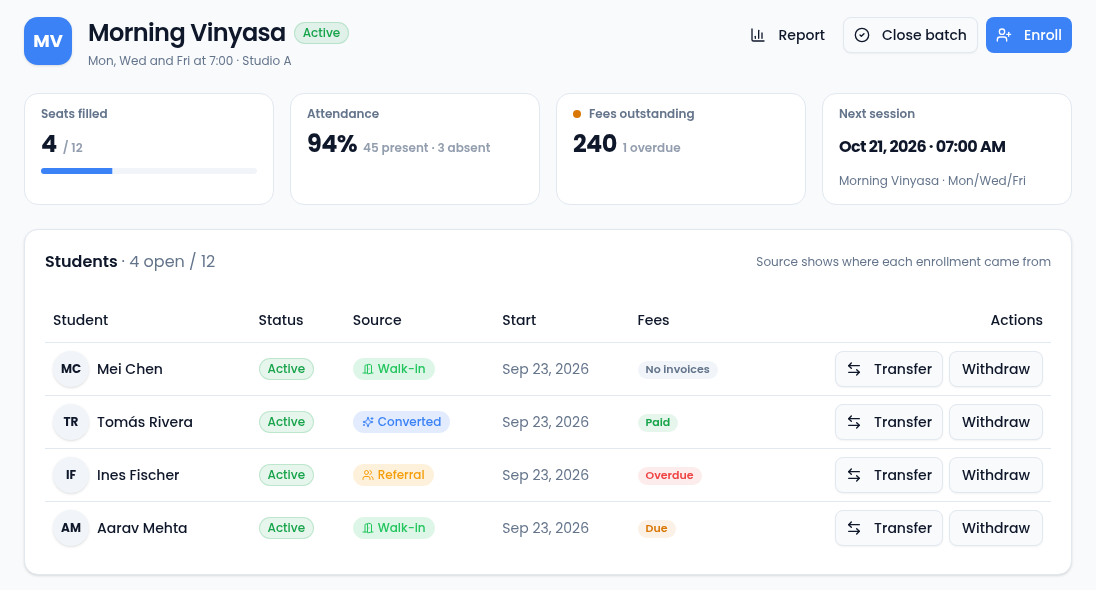Screen dimensions: 1096x590
Task: Click the orange Fees outstanding dot
Action: 577,114
